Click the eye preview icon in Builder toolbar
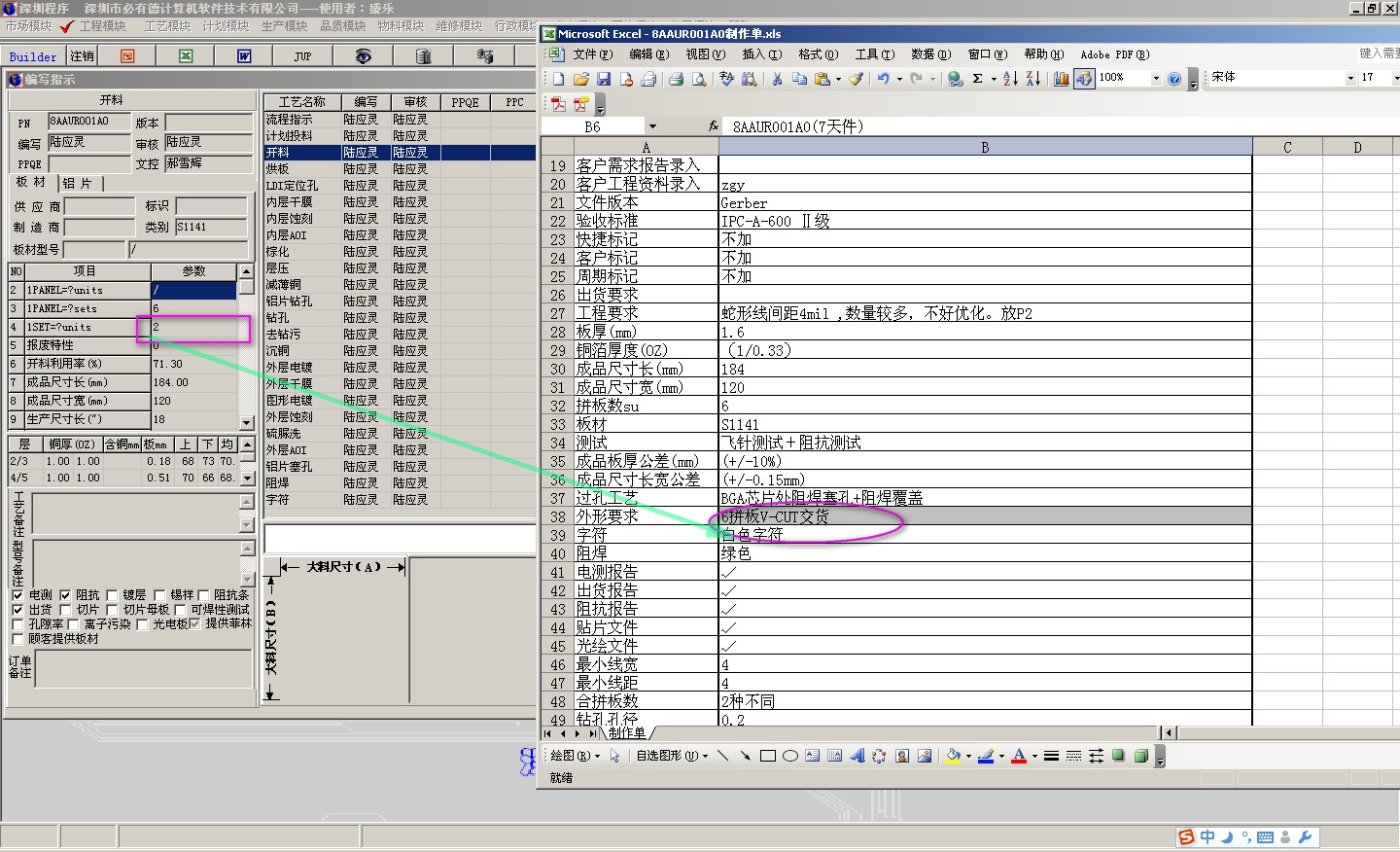The image size is (1400, 852). coord(363,56)
